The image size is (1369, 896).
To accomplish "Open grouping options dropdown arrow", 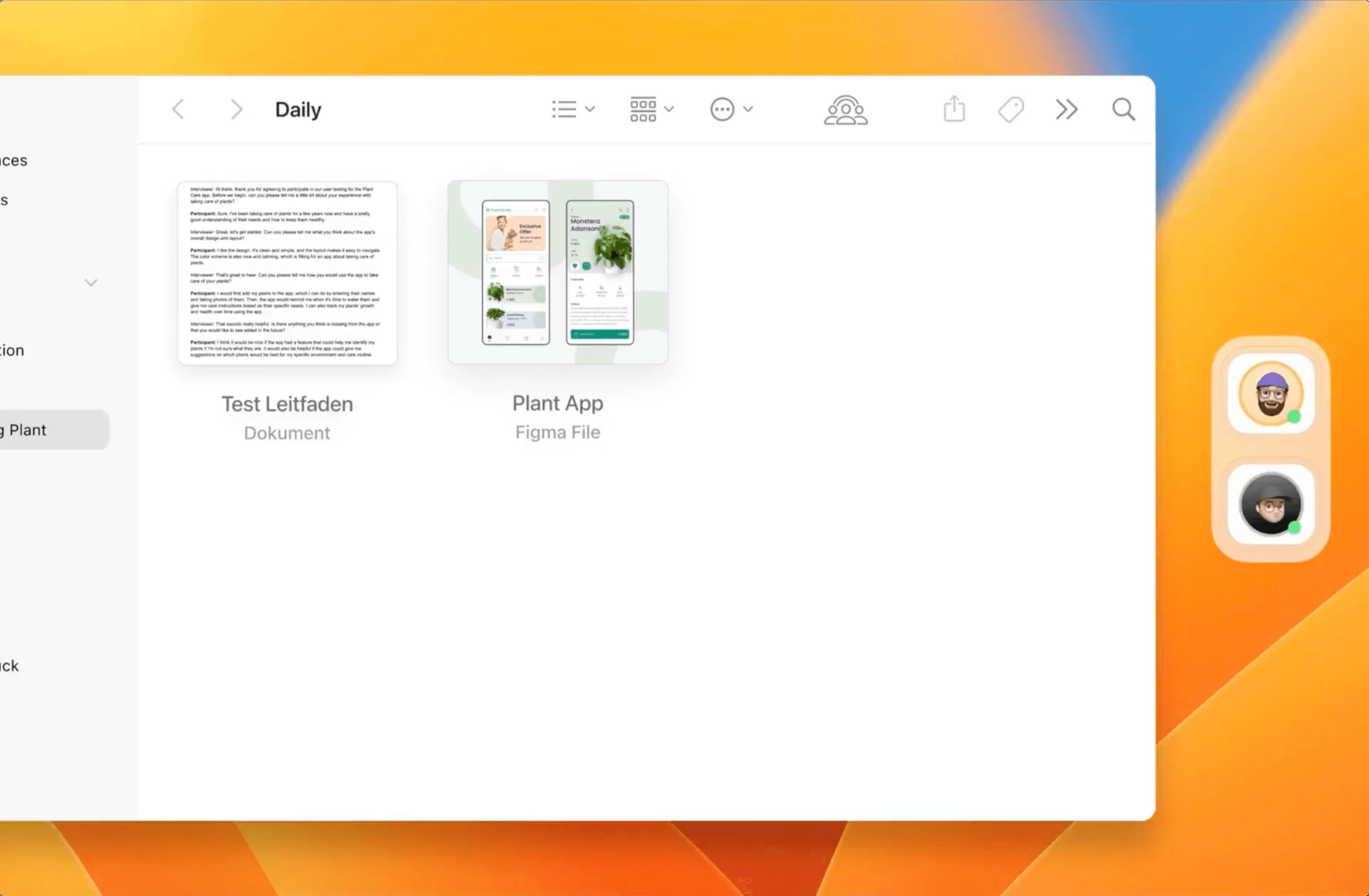I will coord(669,109).
